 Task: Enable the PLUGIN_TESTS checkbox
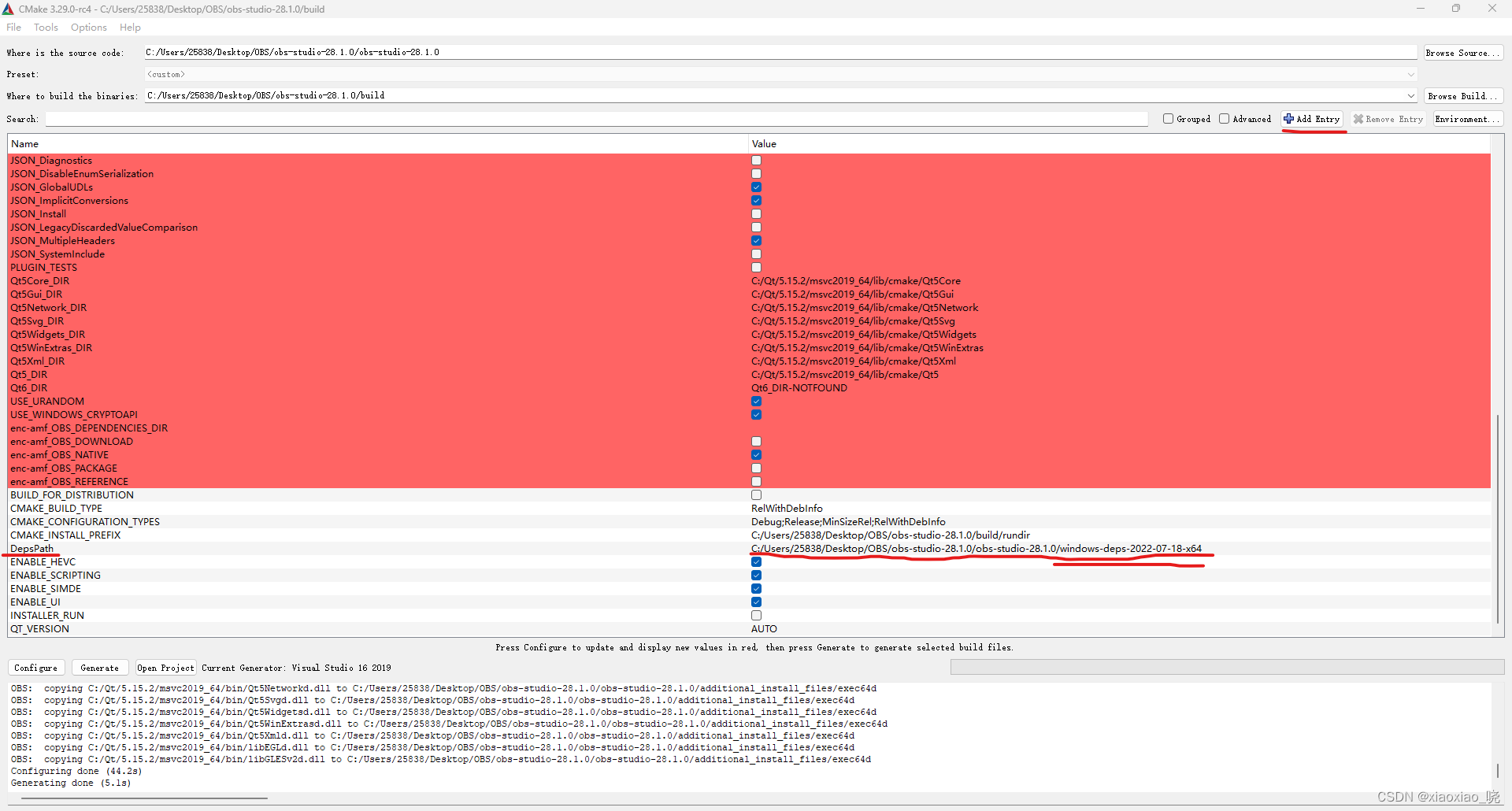tap(756, 268)
